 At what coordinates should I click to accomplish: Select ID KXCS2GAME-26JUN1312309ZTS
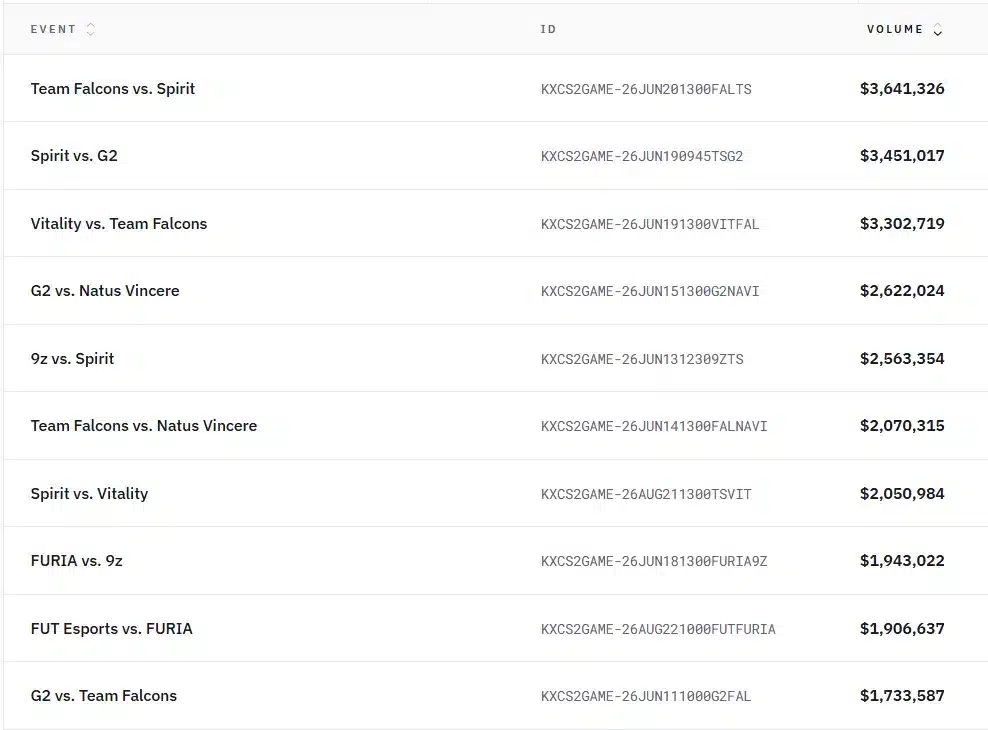(x=642, y=359)
